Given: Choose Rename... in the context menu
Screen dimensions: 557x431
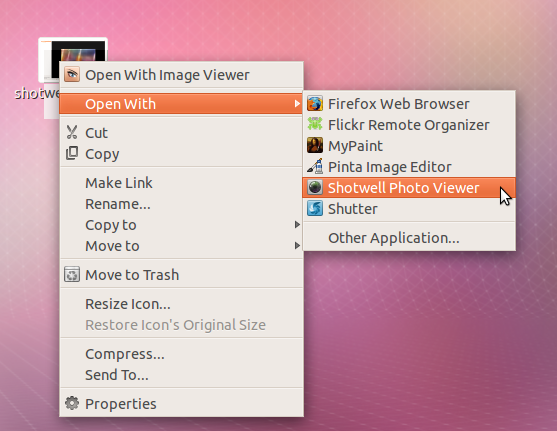Looking at the screenshot, I should point(181,204).
